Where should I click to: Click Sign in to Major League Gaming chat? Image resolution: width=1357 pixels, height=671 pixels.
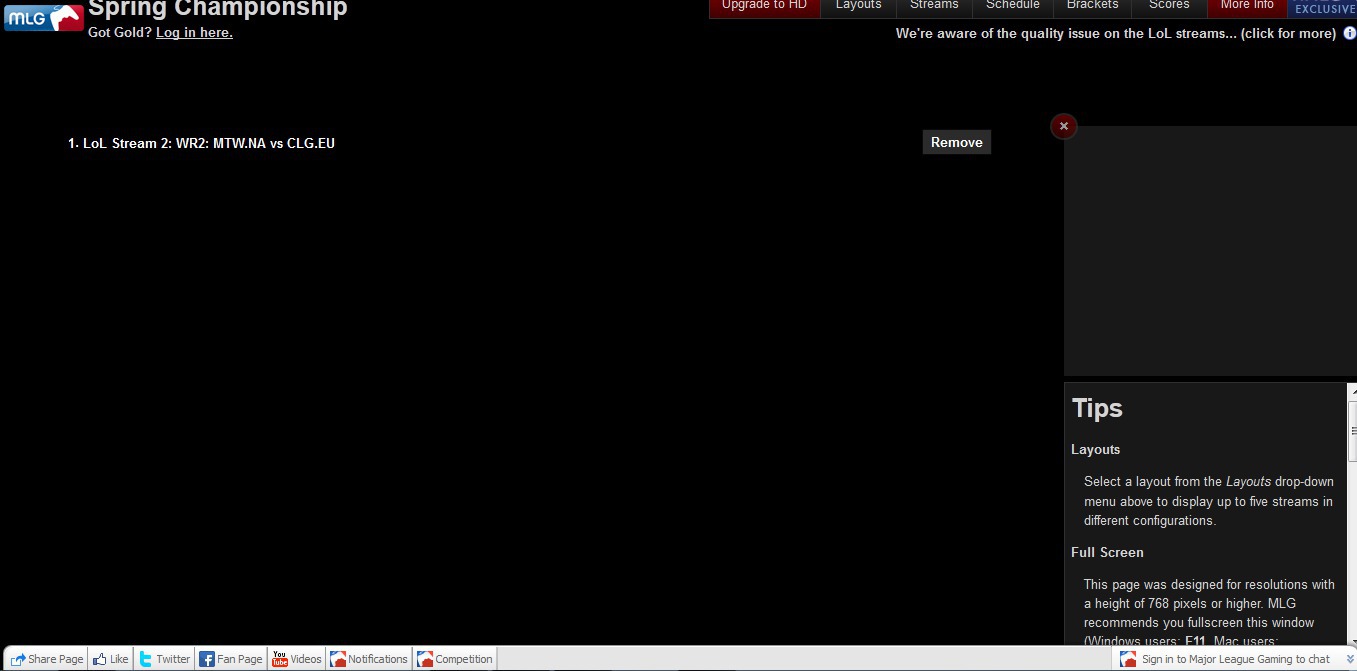1235,659
